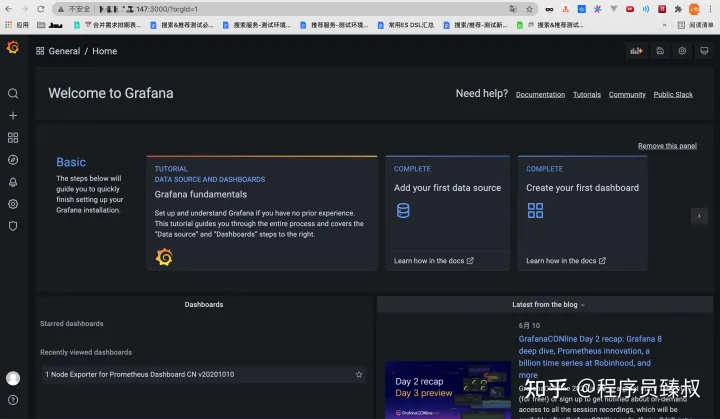The image size is (720, 419).
Task: Open Add your first data source card
Action: (448, 213)
